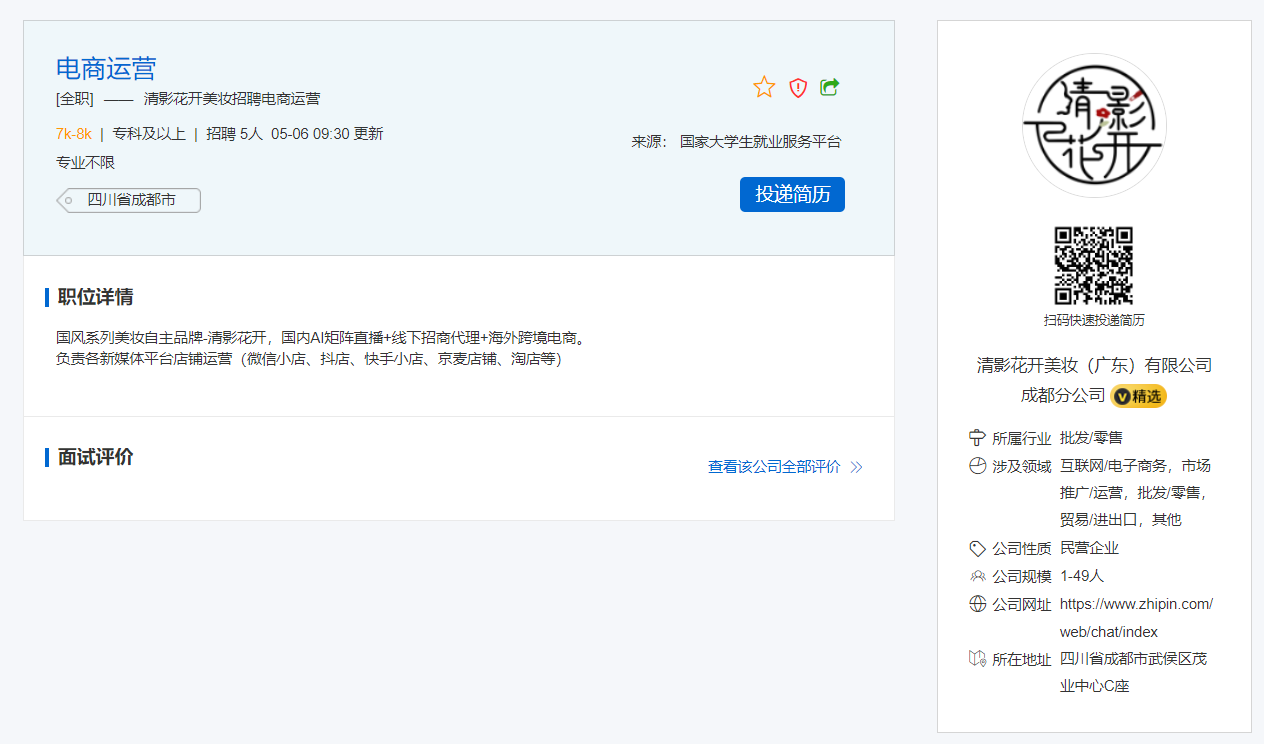Click the 专业不限 text
This screenshot has width=1264, height=744.
click(86, 163)
